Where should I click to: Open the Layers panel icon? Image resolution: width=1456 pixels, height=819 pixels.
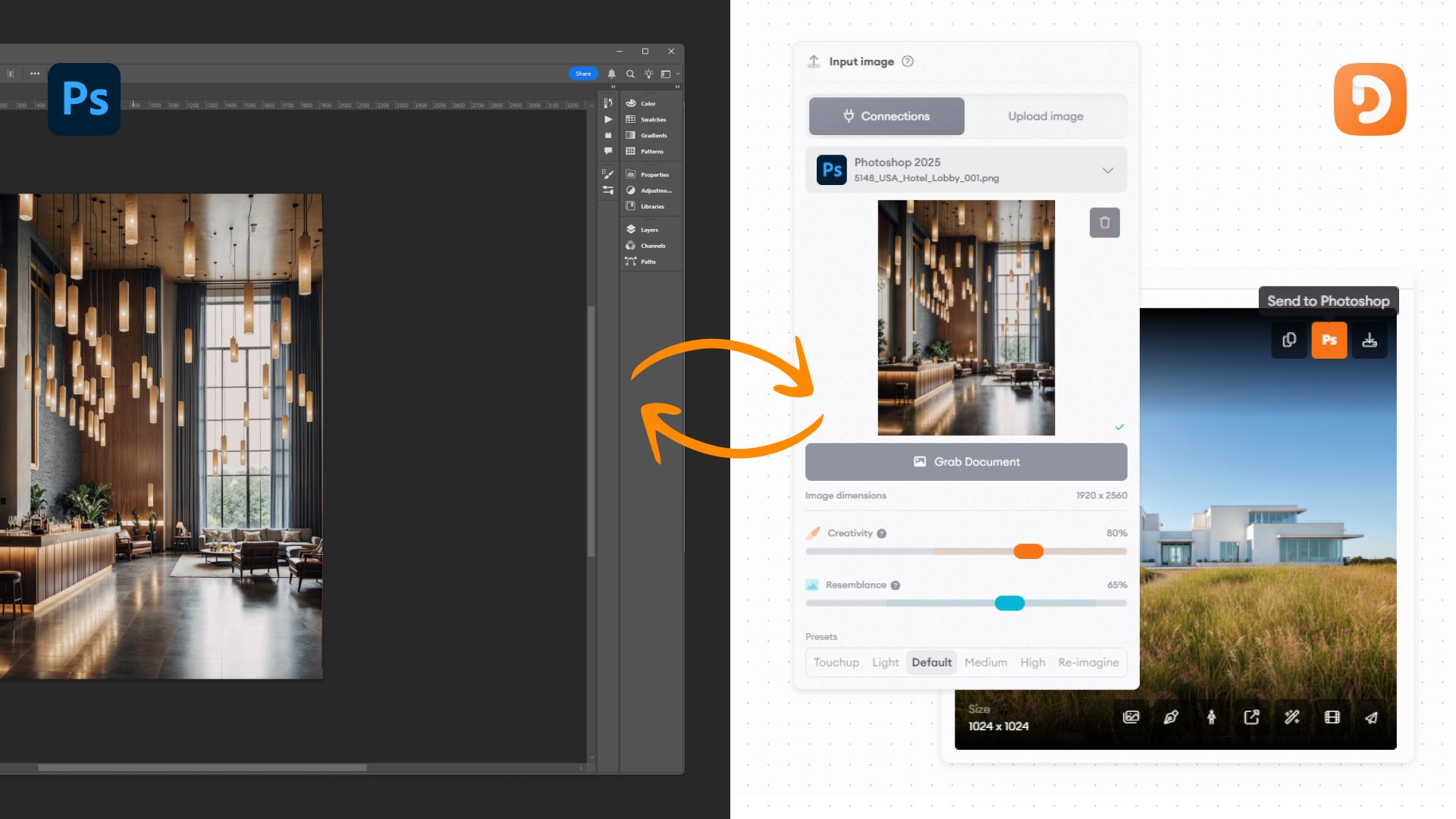pyautogui.click(x=631, y=229)
